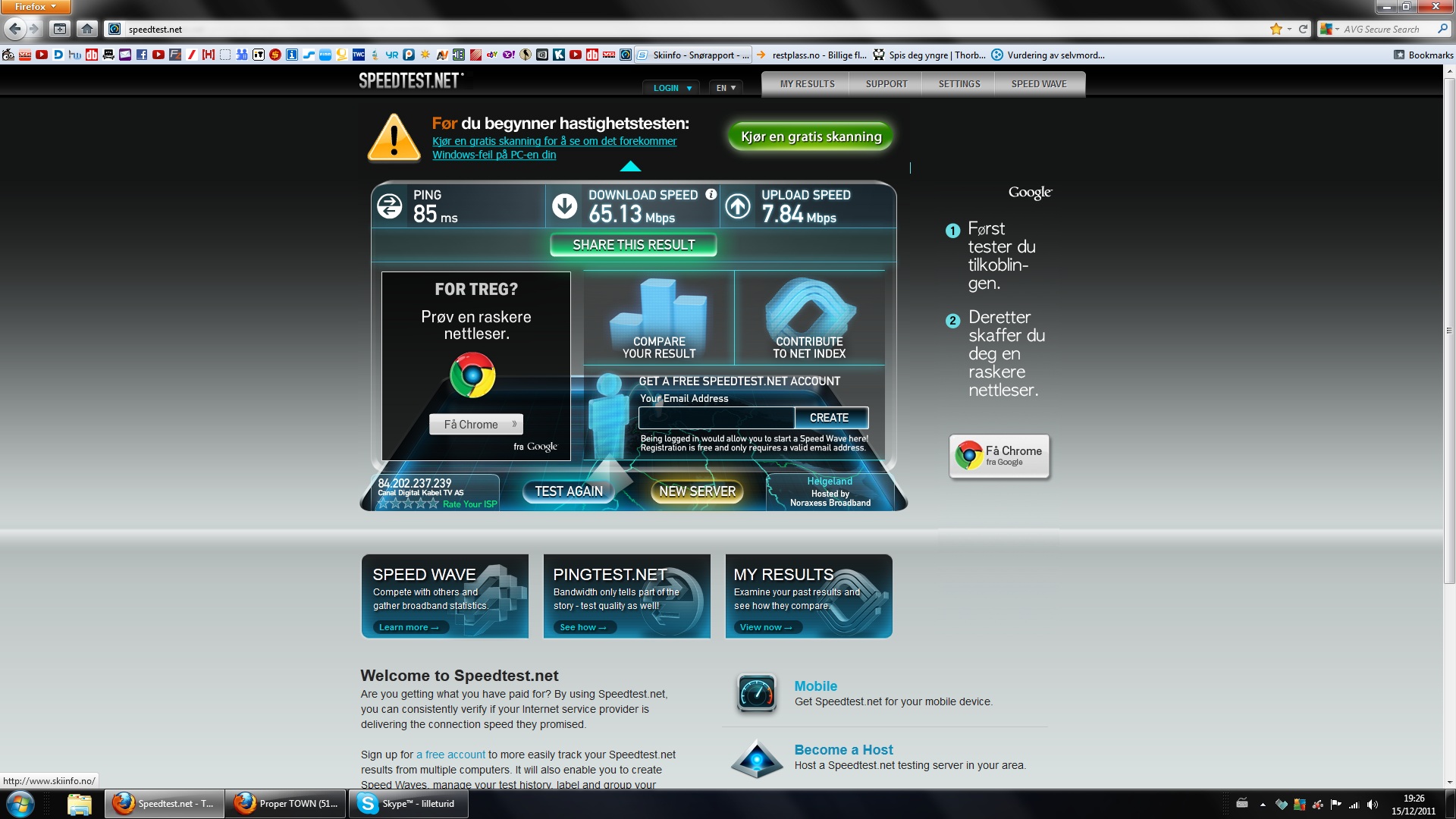This screenshot has height=819, width=1456.
Task: Click Få Chrome button in FOR TREG ad
Action: [476, 425]
